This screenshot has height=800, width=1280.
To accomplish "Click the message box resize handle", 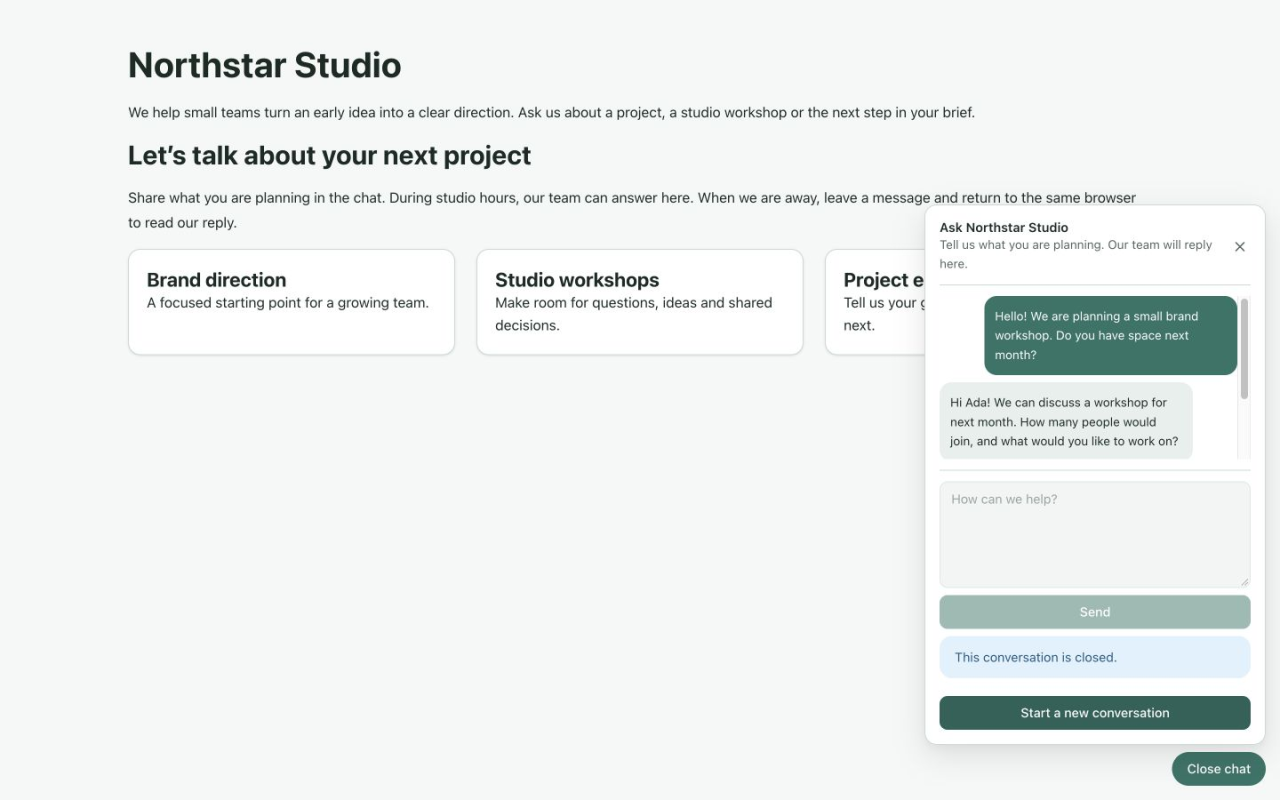I will click(1244, 582).
